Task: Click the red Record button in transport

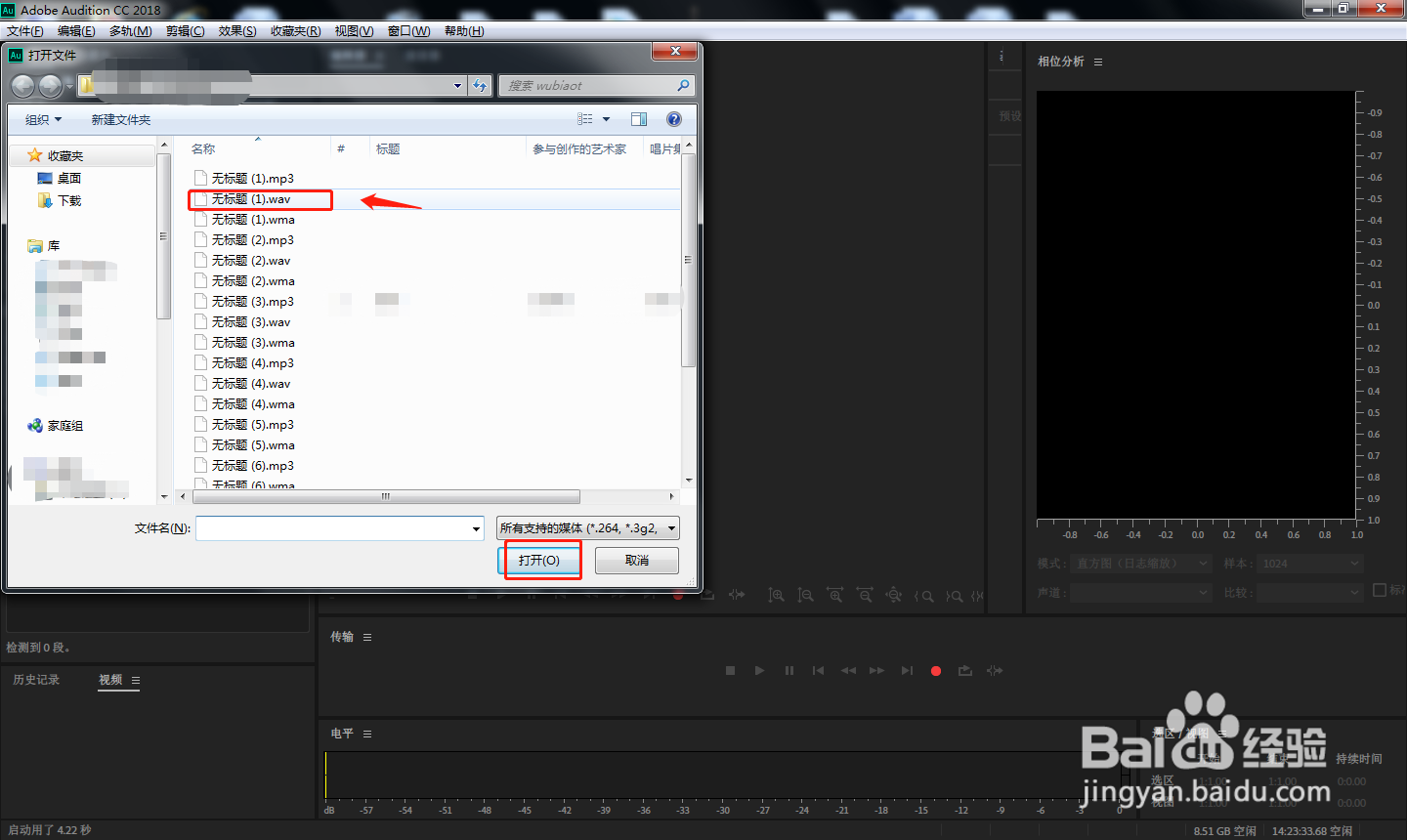Action: tap(936, 671)
